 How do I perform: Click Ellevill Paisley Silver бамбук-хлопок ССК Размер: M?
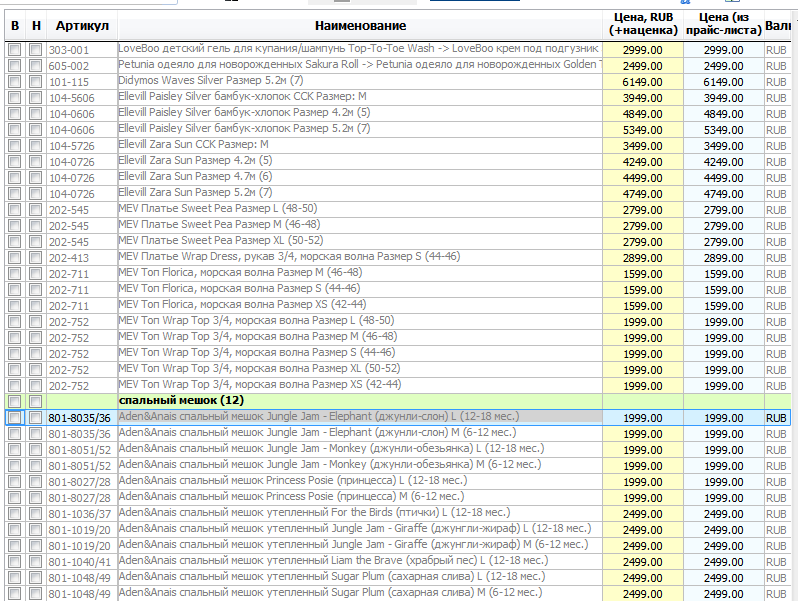click(242, 96)
